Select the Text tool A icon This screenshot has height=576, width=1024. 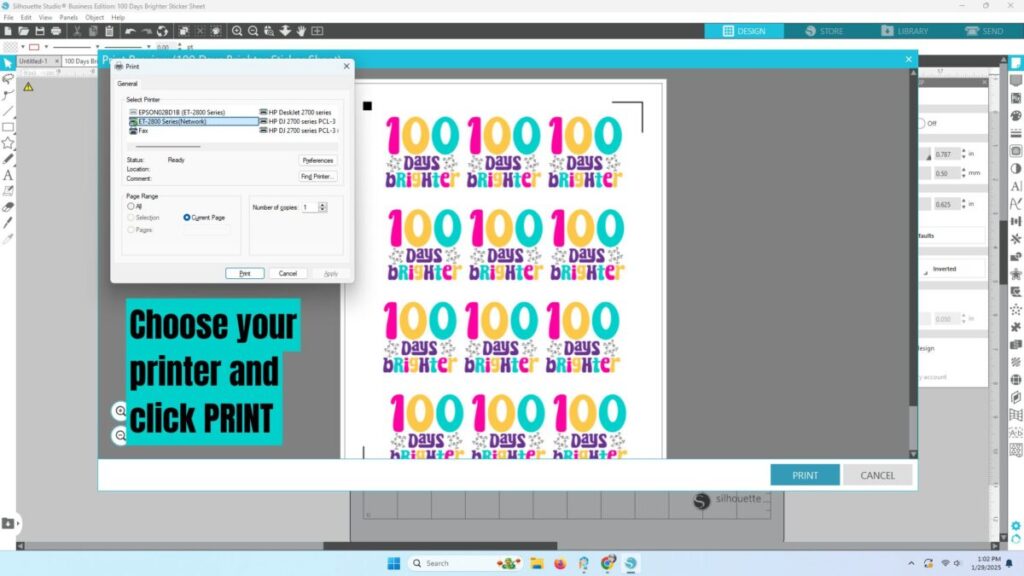pyautogui.click(x=8, y=175)
